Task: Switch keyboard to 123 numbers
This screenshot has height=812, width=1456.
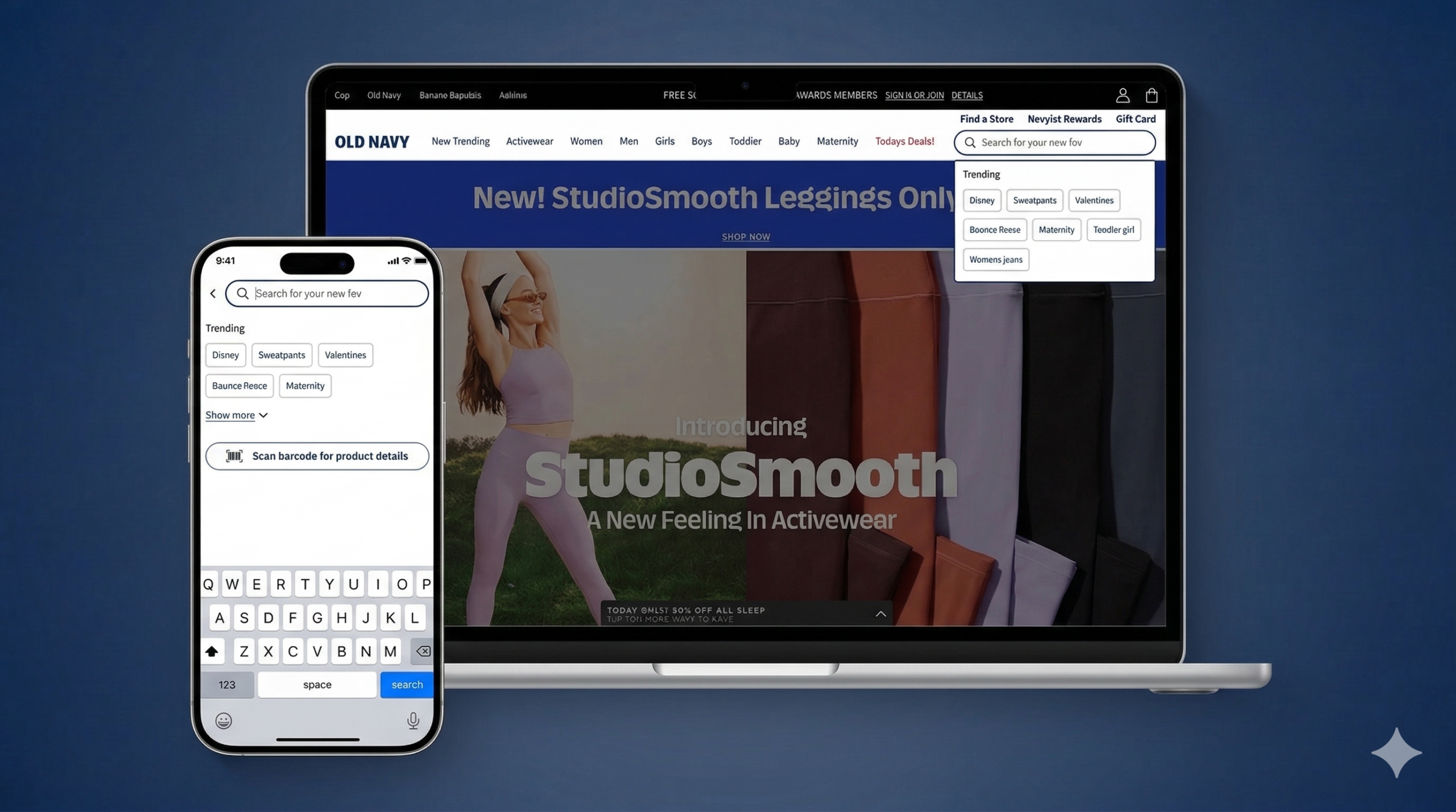Action: coord(227,685)
